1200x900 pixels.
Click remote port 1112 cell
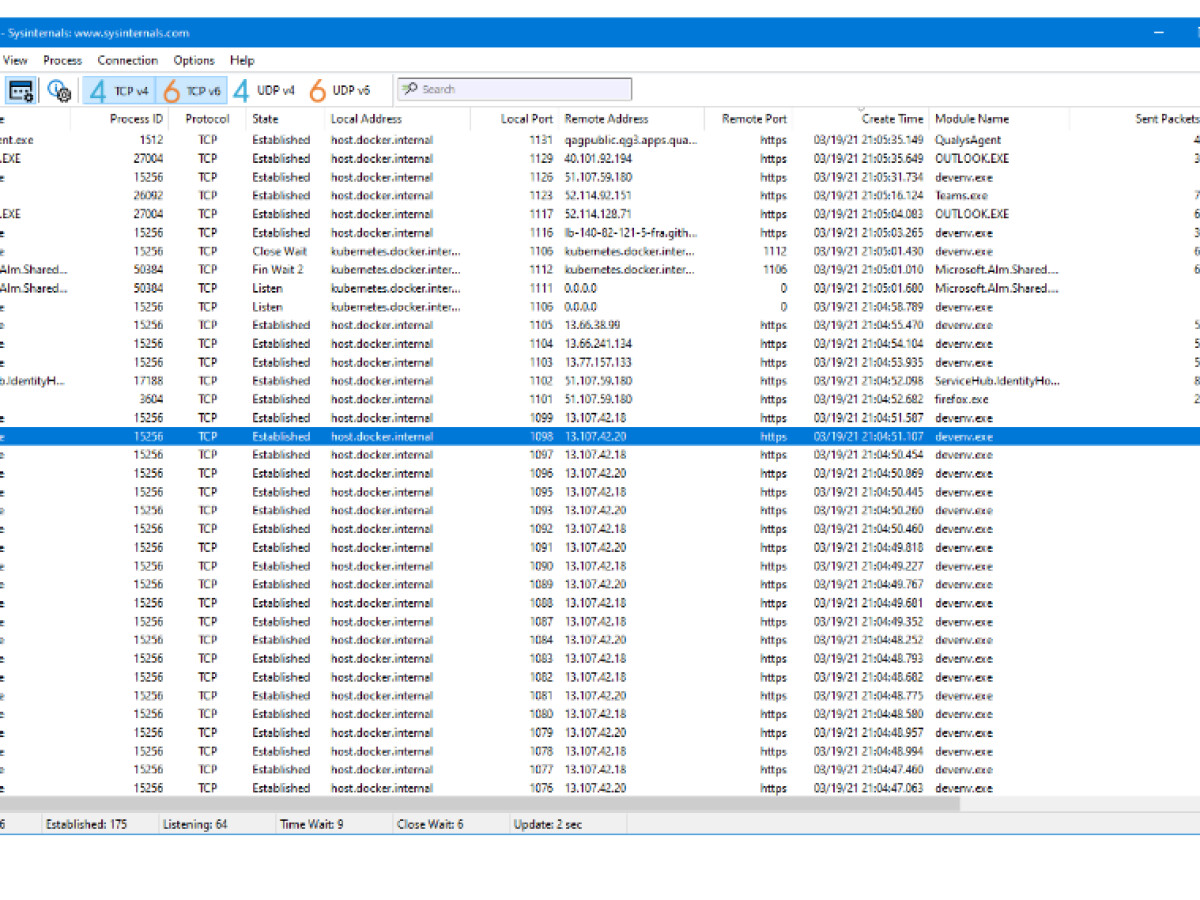(x=775, y=251)
